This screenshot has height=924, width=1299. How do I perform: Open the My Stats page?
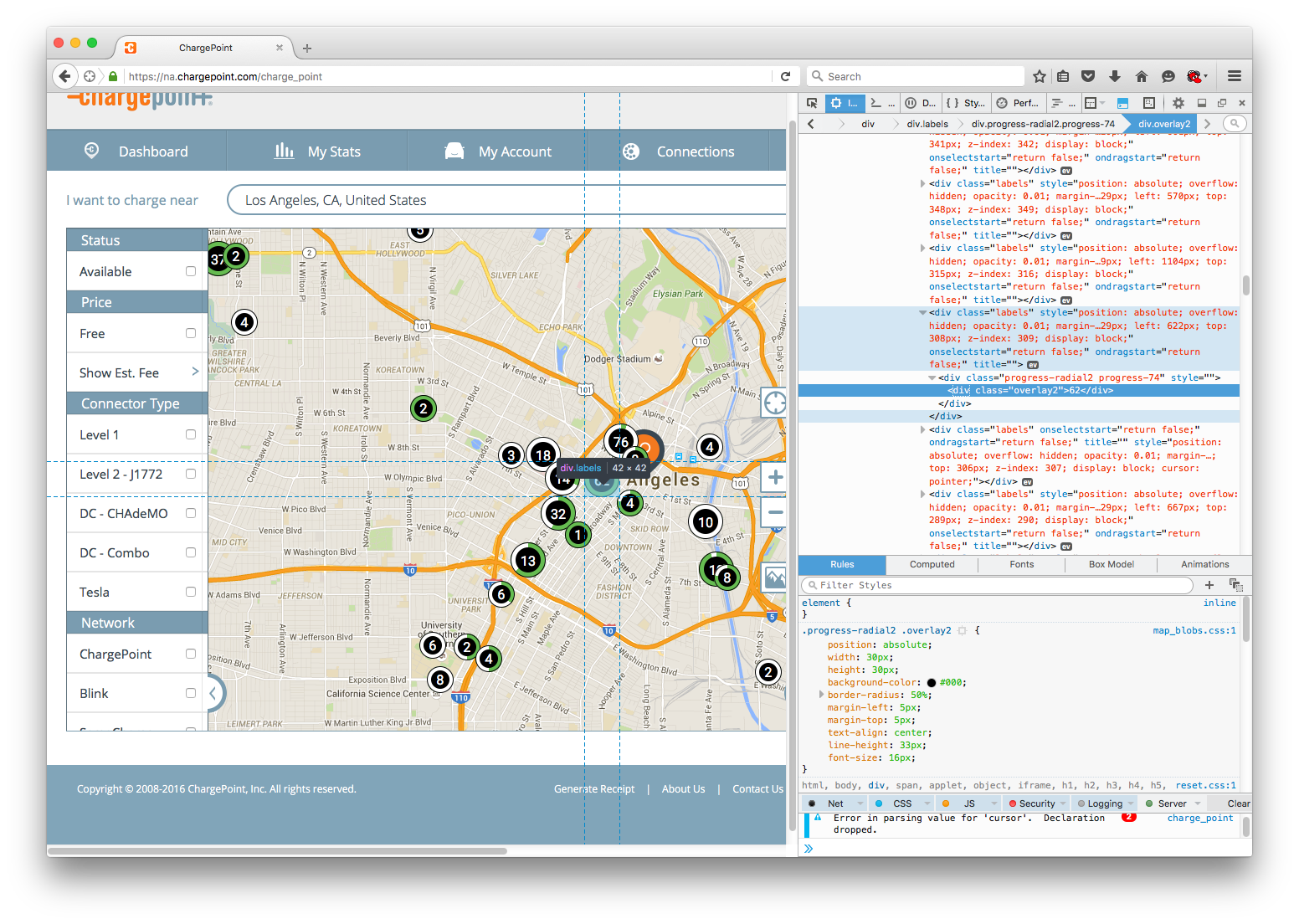[x=317, y=151]
